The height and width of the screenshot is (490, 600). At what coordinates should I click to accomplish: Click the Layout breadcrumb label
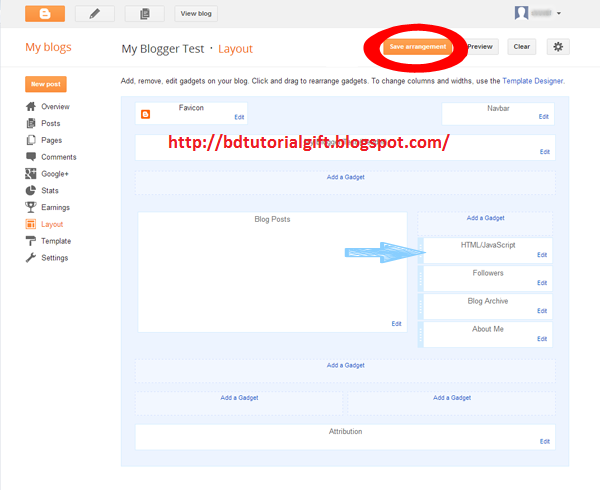click(x=235, y=49)
